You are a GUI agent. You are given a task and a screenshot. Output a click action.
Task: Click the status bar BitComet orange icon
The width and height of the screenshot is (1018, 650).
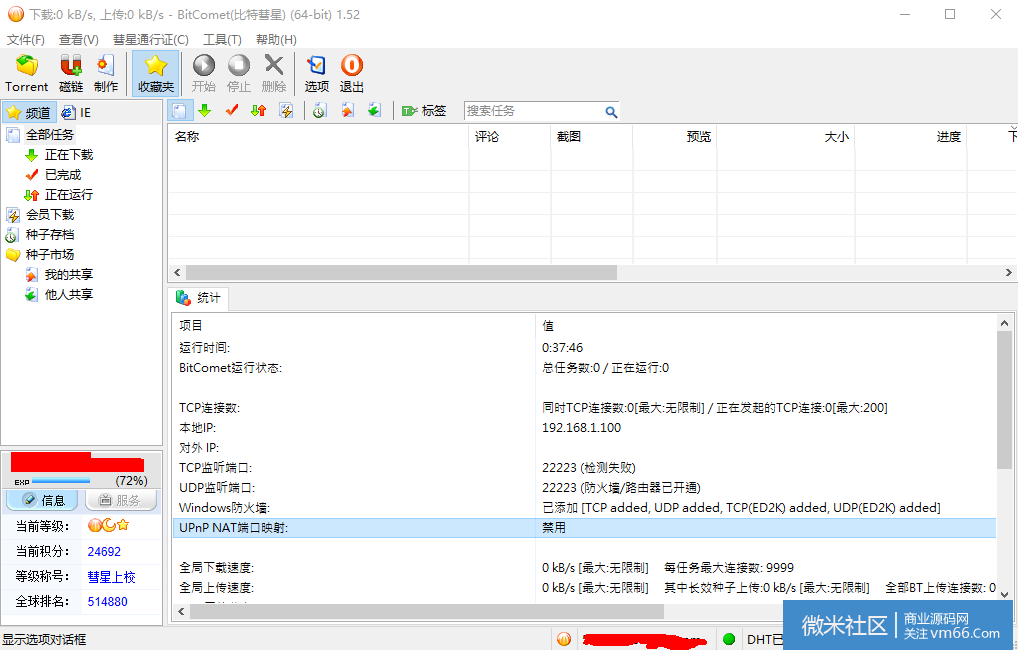pos(564,639)
